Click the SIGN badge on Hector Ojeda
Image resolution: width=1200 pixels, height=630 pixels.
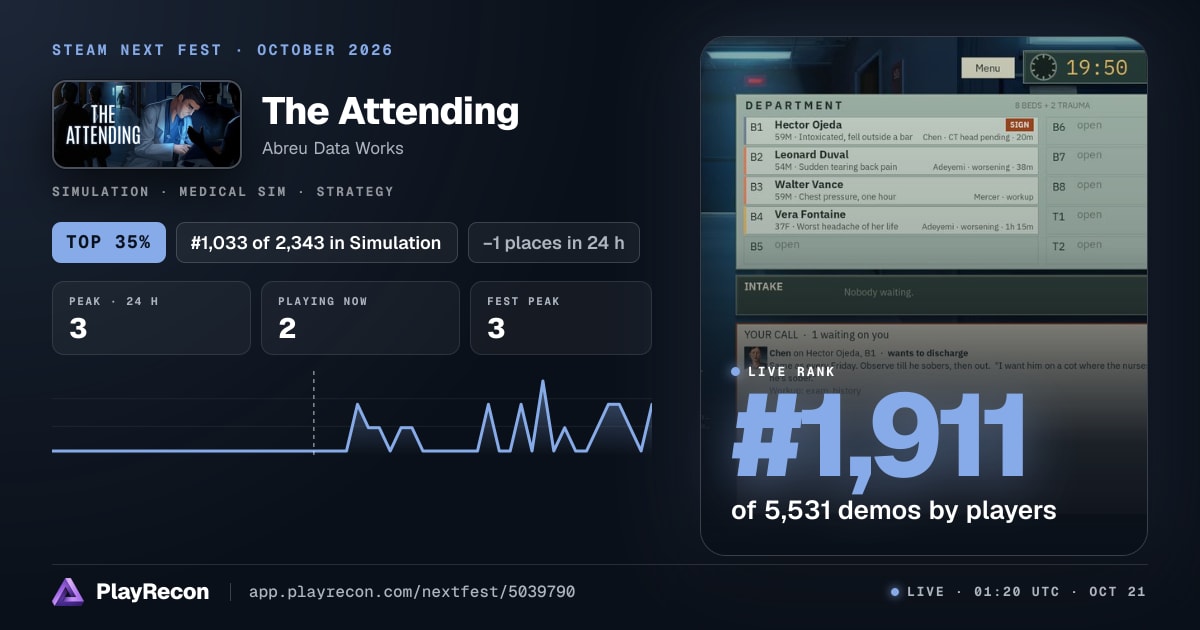1019,125
